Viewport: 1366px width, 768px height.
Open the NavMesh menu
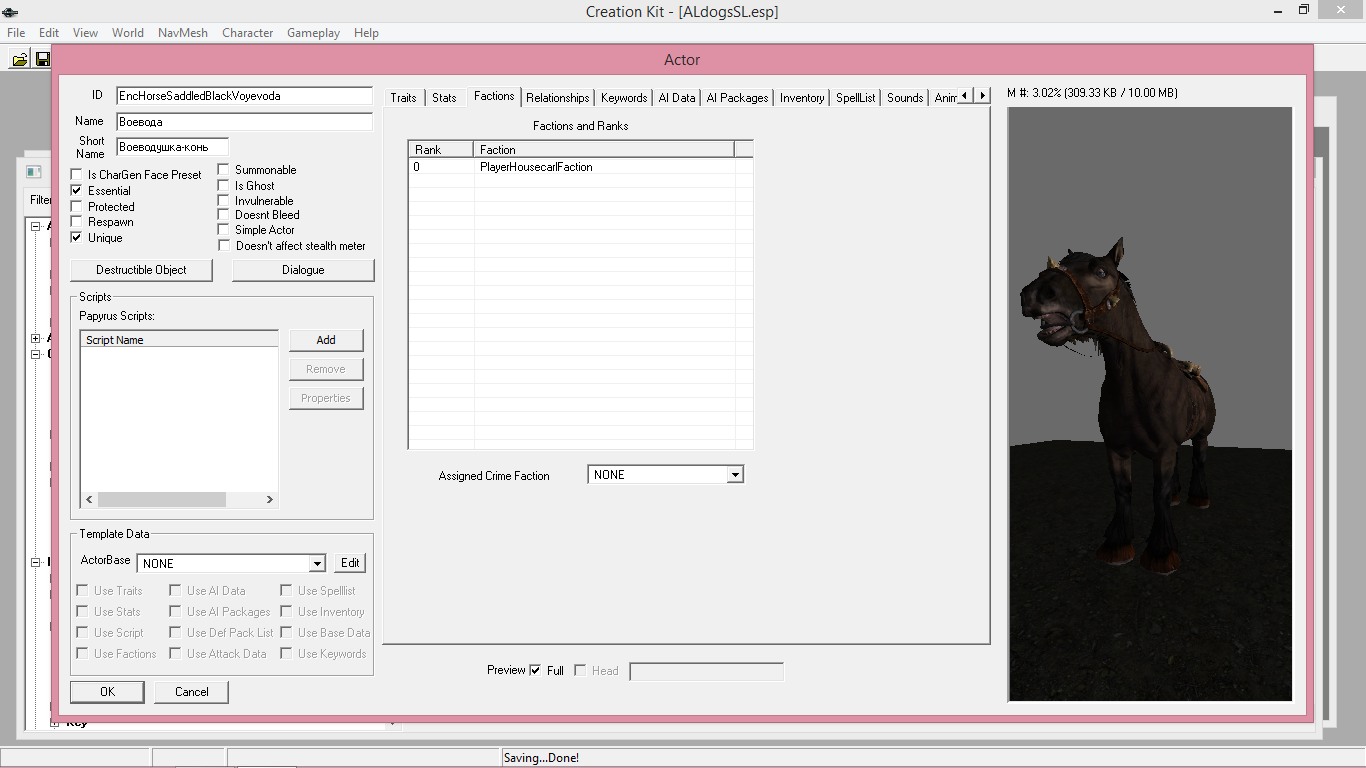(182, 33)
